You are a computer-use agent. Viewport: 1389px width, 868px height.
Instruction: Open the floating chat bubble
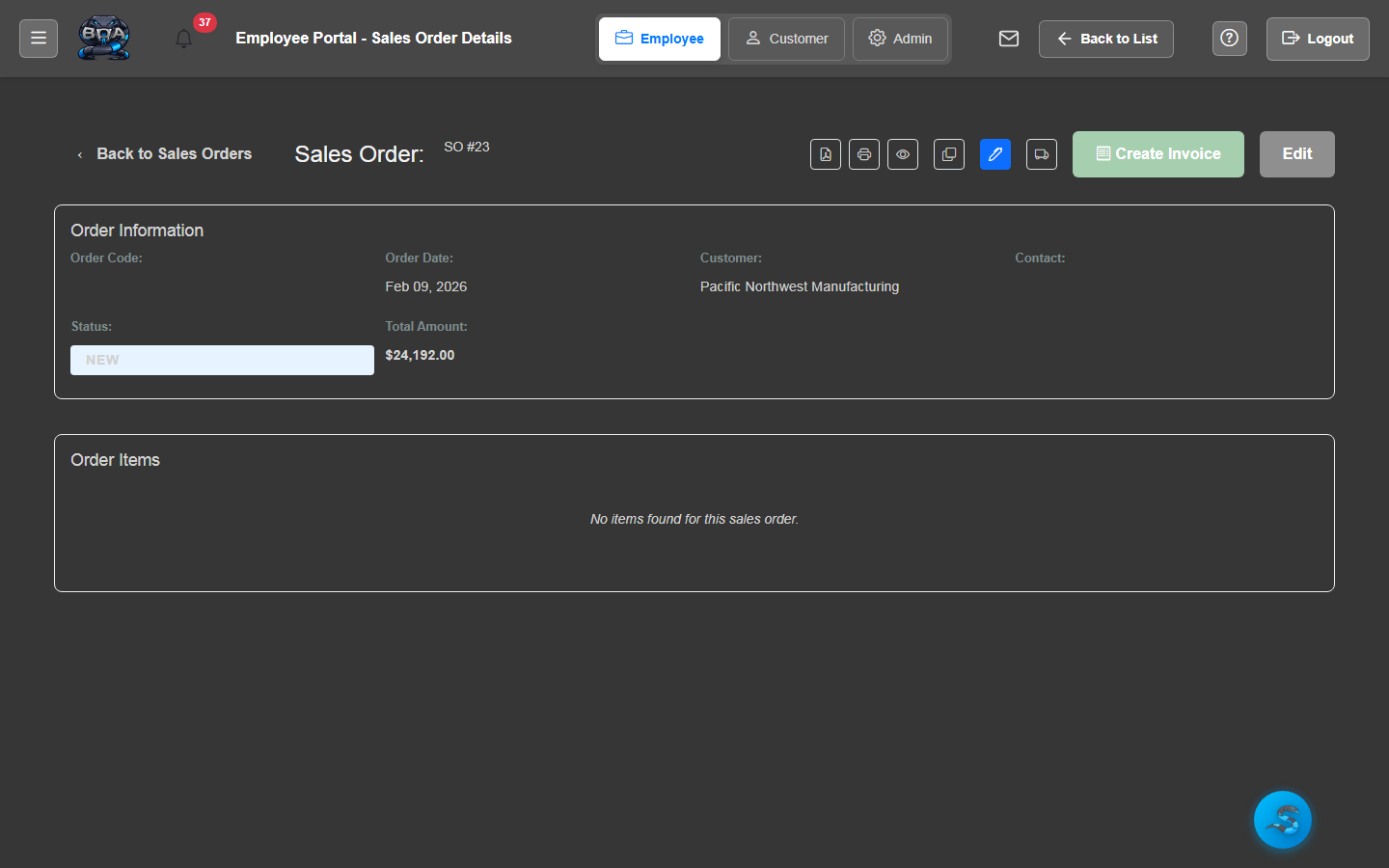click(1283, 820)
